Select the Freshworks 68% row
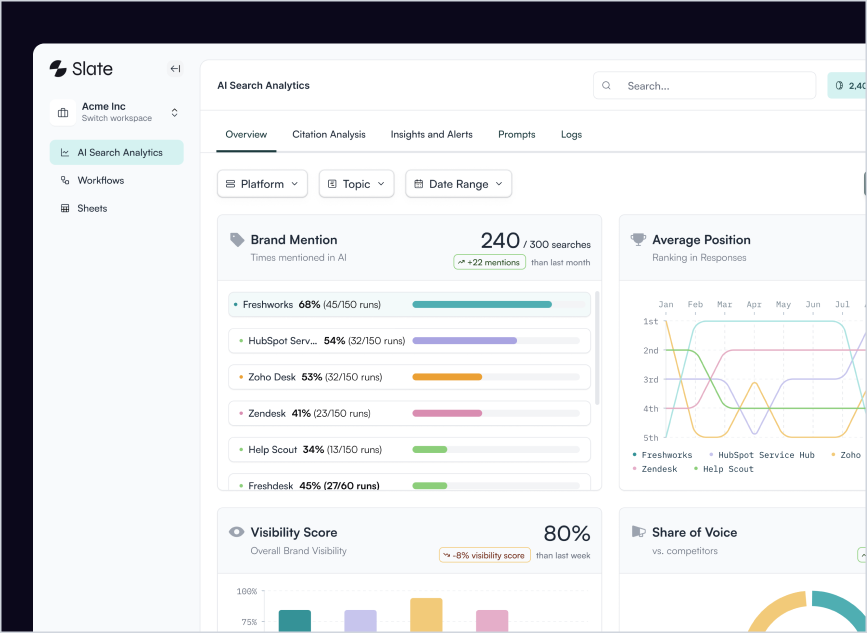The image size is (867, 633). 409,305
